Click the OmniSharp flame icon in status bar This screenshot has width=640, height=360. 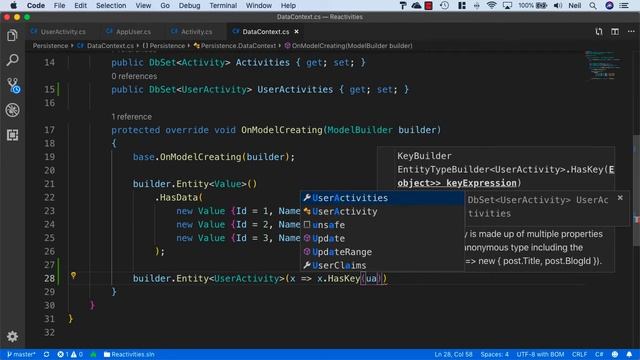(93, 354)
